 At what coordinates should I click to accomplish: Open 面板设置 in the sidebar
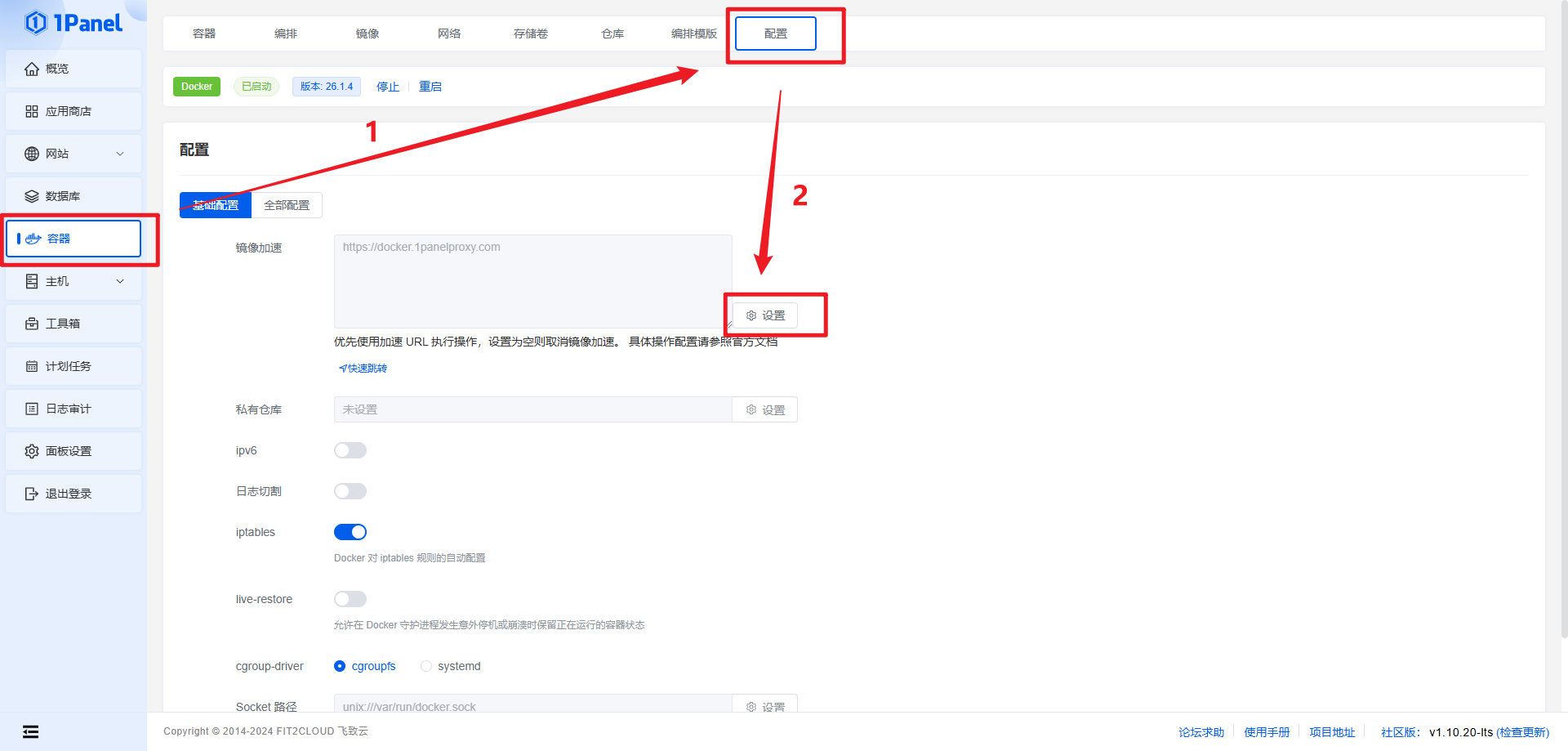[73, 451]
